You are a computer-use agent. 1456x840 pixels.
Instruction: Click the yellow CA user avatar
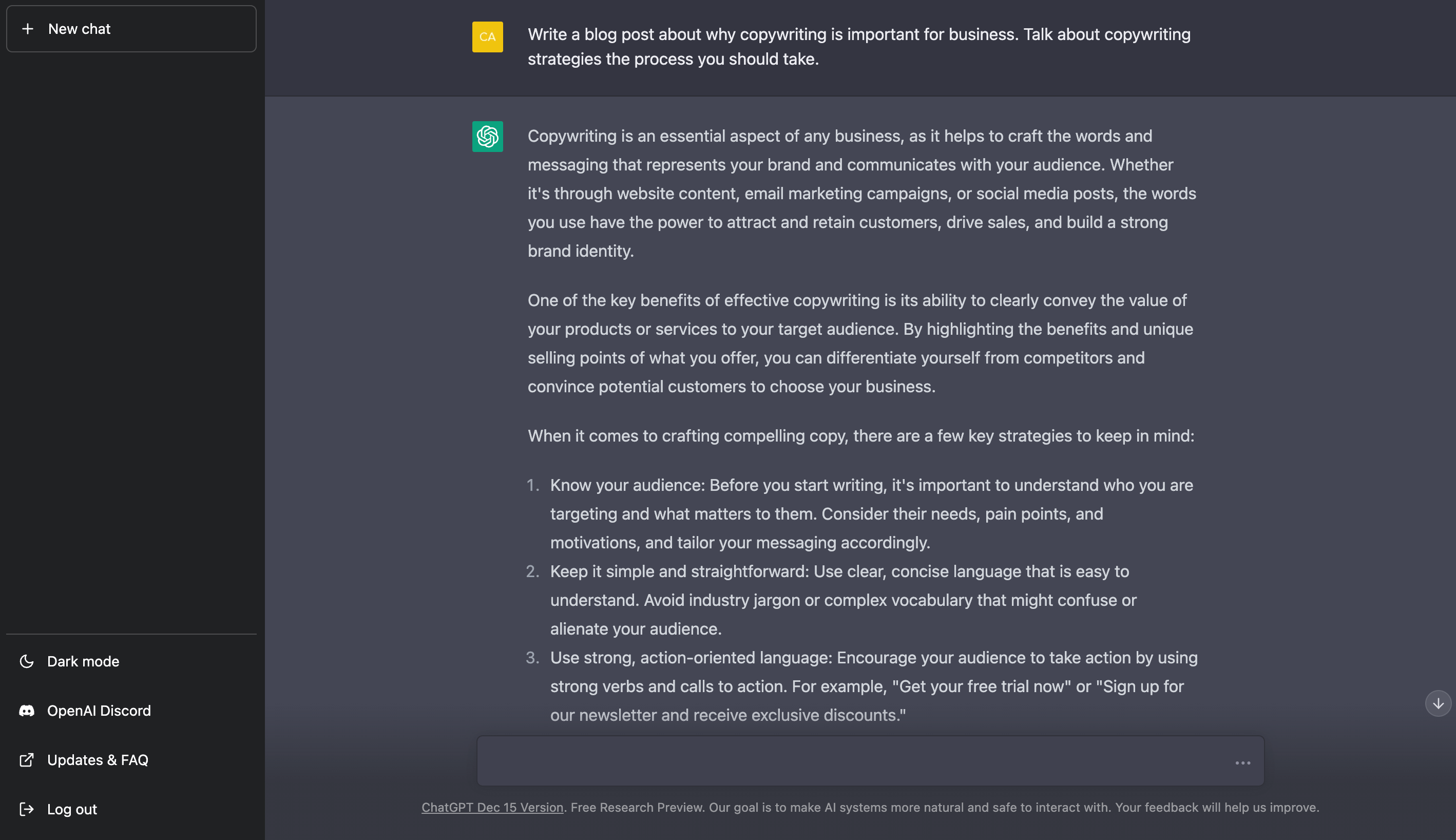pyautogui.click(x=487, y=37)
